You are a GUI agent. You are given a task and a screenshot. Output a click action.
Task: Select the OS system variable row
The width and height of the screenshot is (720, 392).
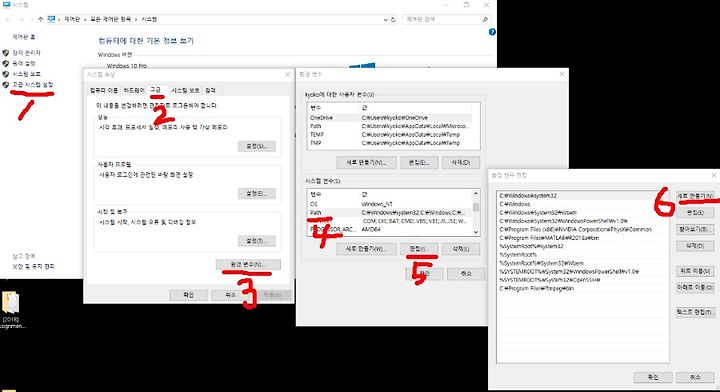coord(390,204)
